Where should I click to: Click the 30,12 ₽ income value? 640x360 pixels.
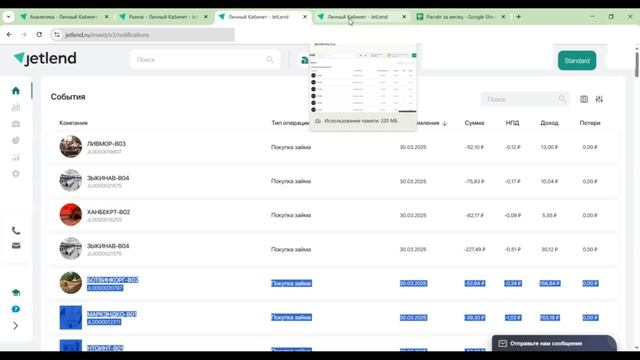pos(549,249)
